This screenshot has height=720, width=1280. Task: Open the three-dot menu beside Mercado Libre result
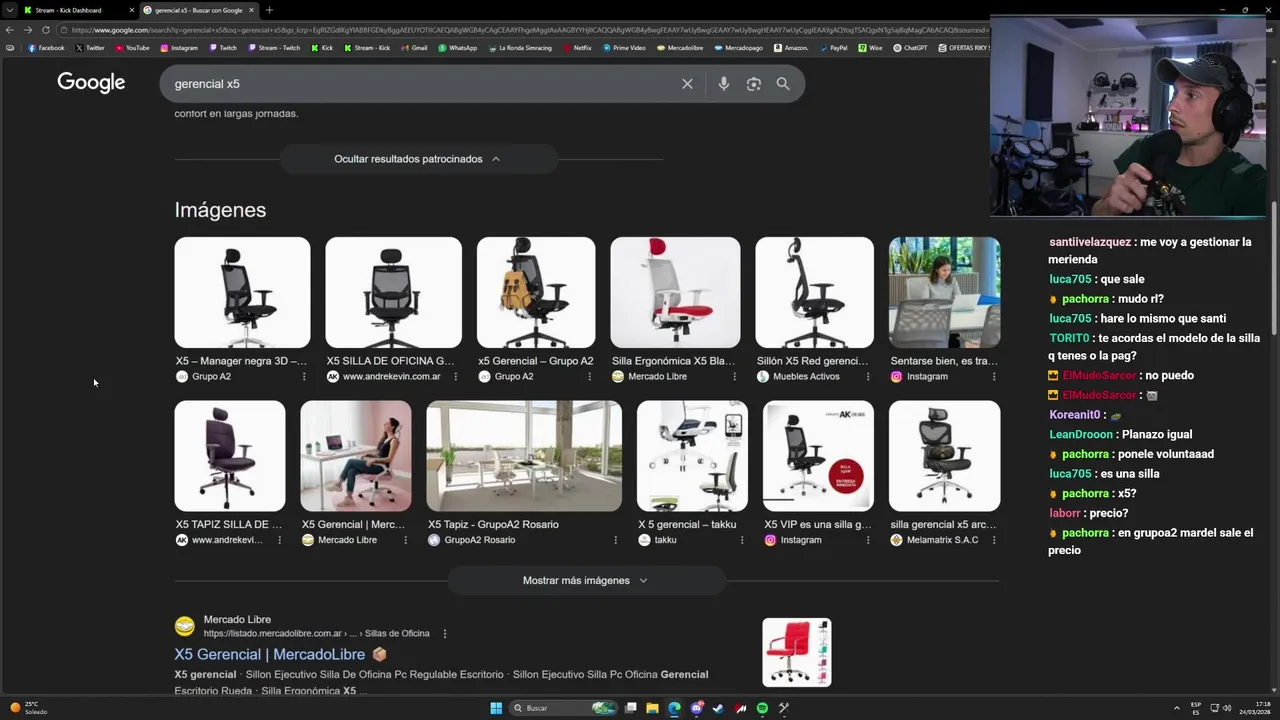coord(445,634)
